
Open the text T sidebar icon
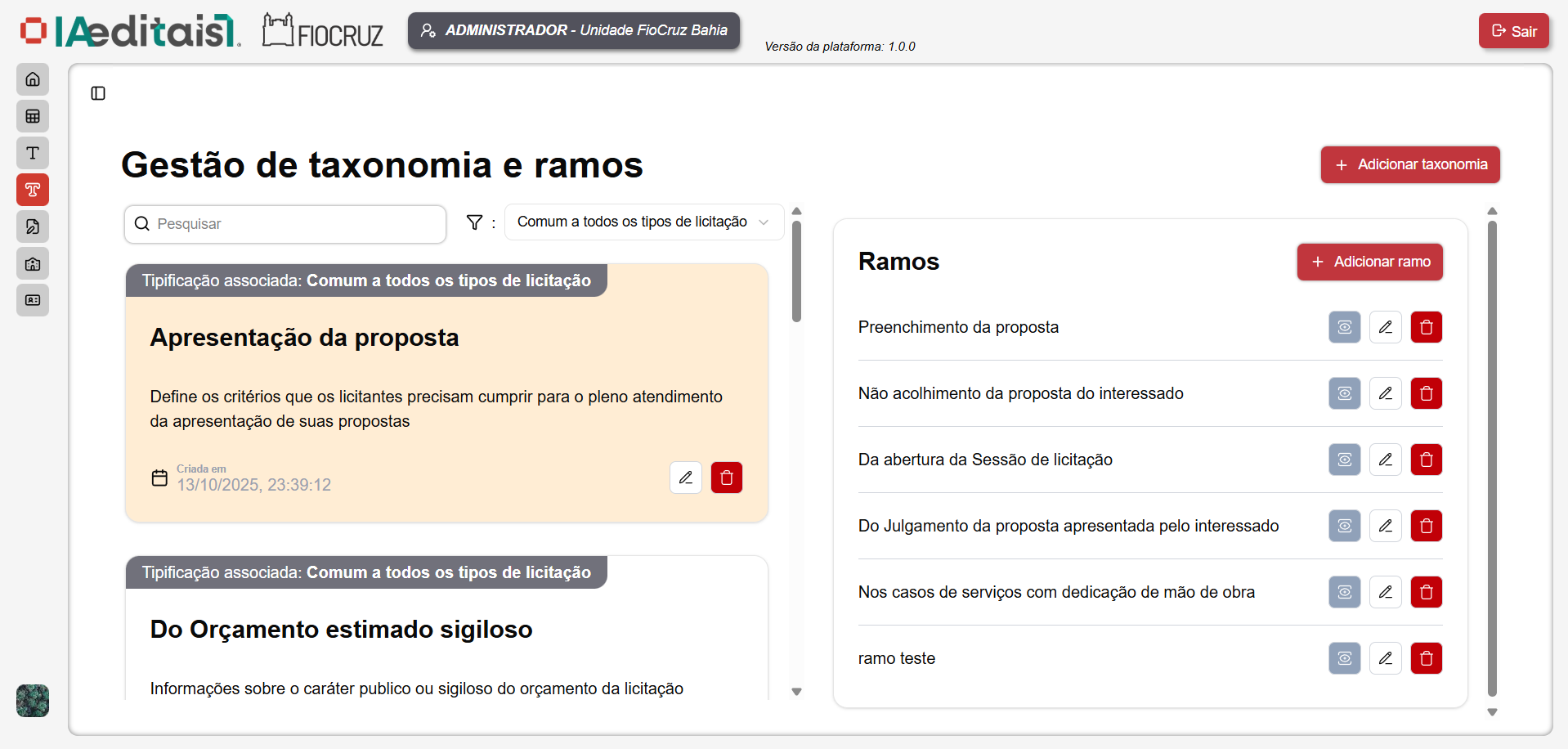click(33, 153)
